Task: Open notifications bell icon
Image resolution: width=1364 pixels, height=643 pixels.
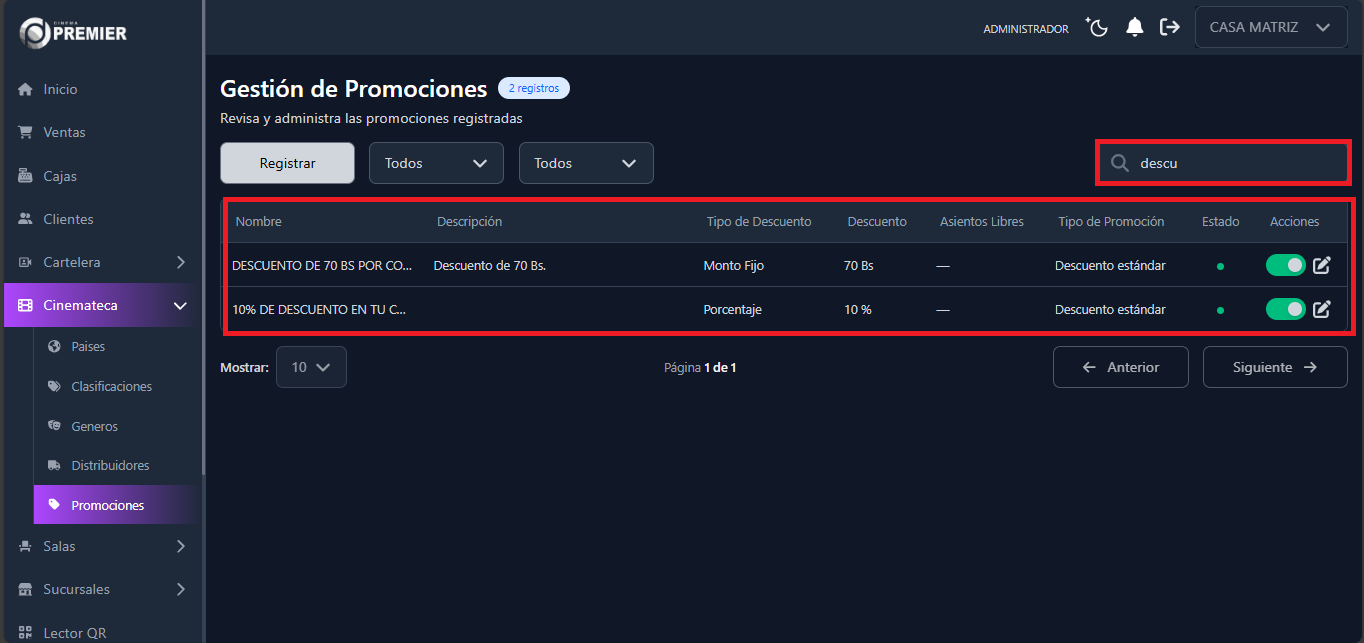Action: point(1134,28)
